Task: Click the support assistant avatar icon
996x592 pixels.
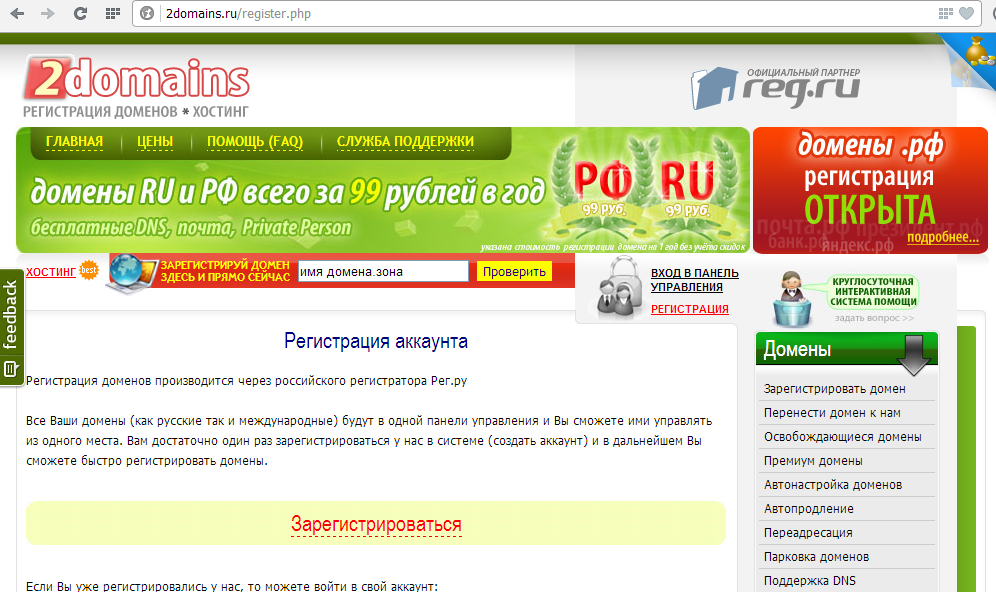Action: [792, 299]
